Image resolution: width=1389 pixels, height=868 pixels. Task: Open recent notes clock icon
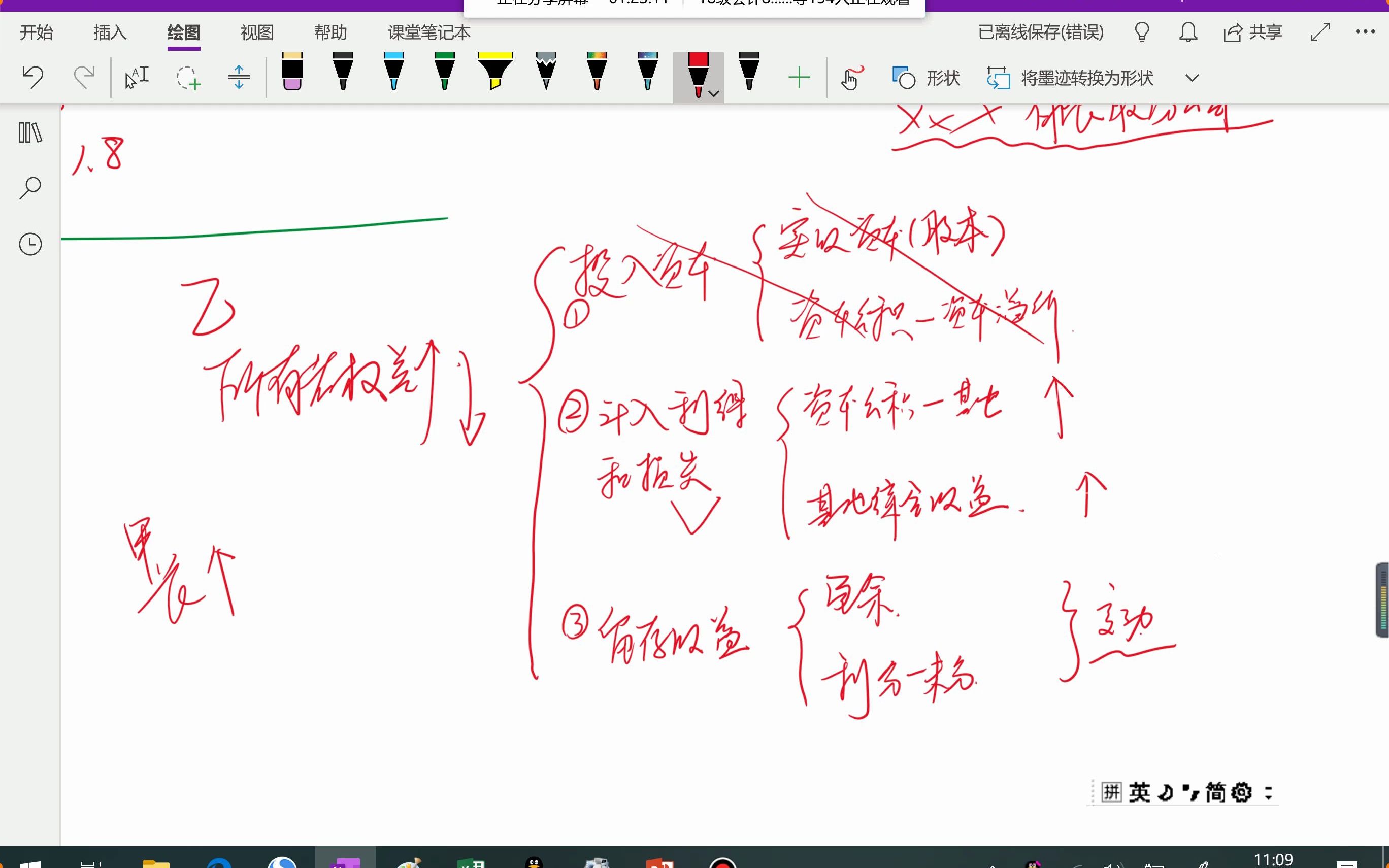click(x=30, y=244)
